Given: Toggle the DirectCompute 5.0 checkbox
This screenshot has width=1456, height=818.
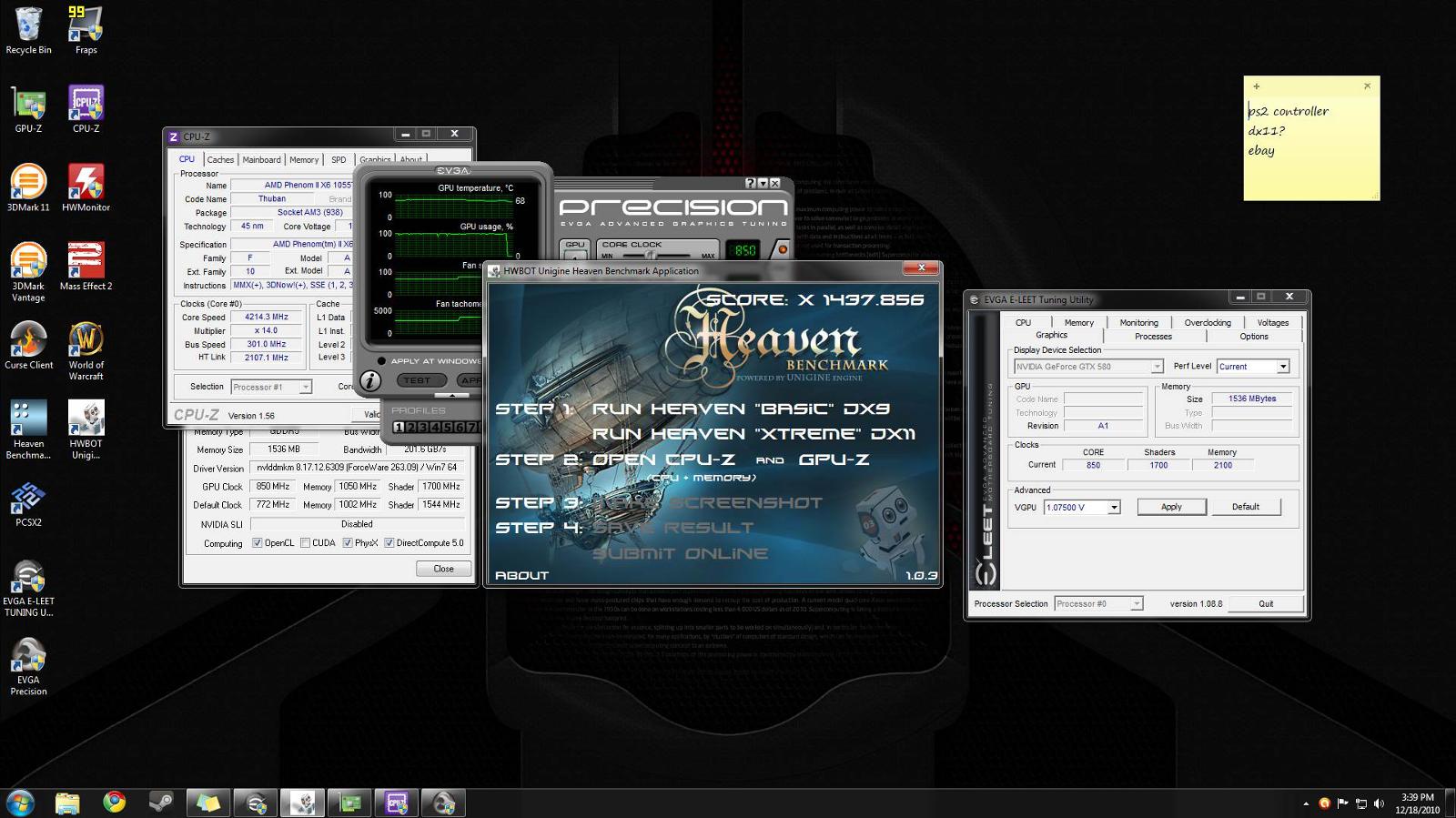Looking at the screenshot, I should coord(389,543).
